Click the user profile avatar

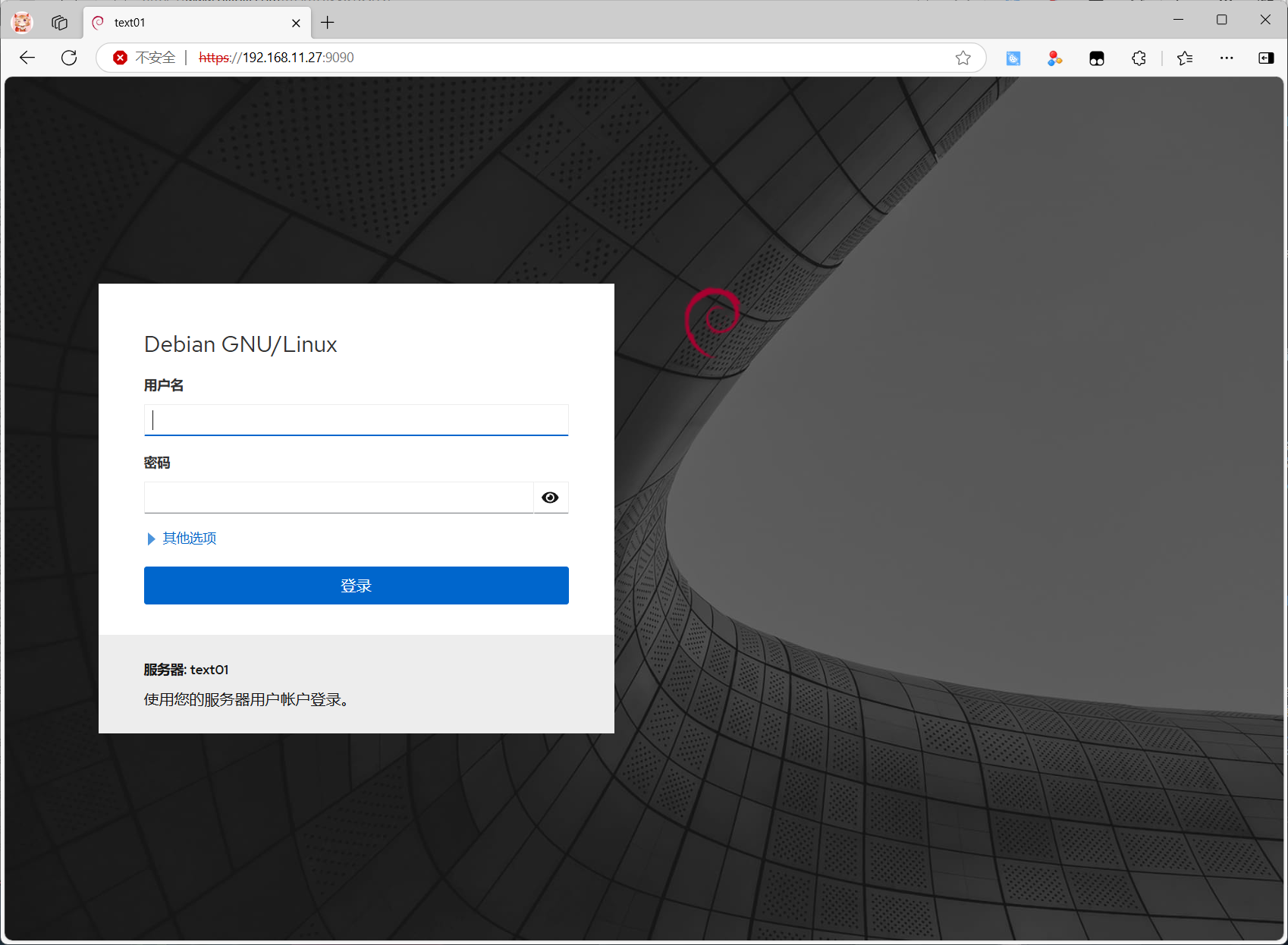point(22,23)
